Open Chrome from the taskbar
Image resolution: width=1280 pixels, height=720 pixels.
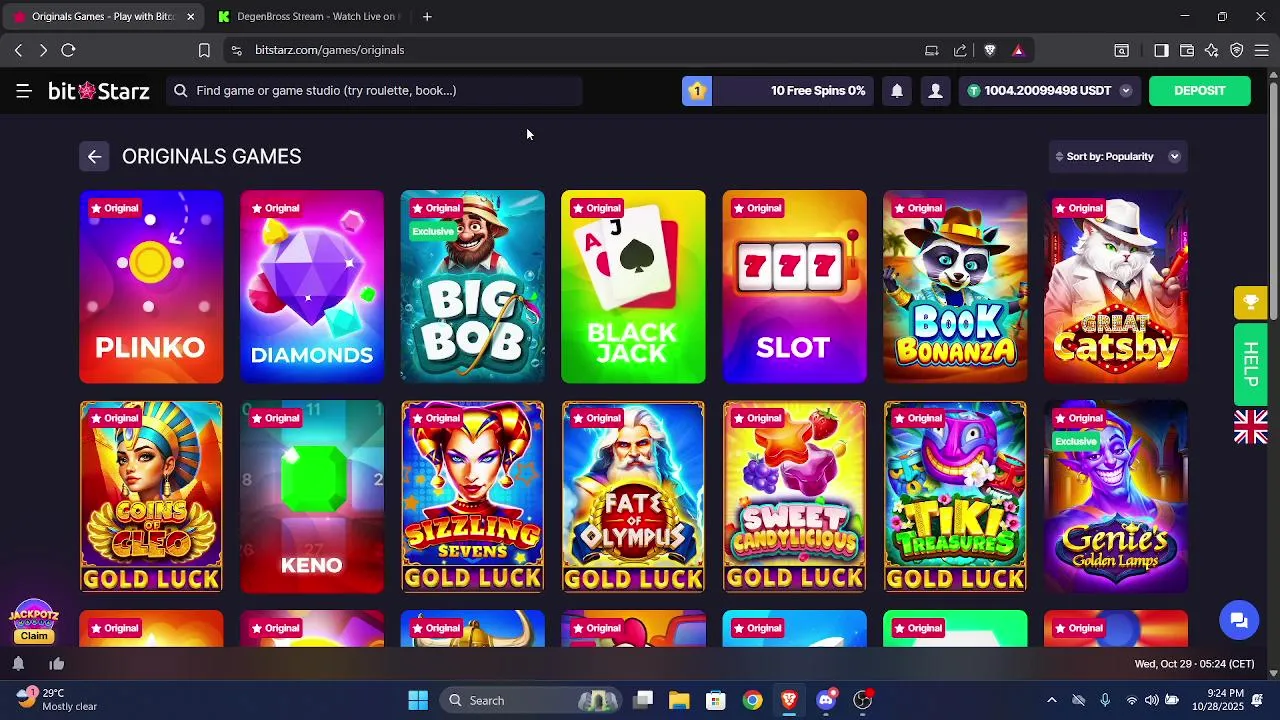(x=752, y=700)
